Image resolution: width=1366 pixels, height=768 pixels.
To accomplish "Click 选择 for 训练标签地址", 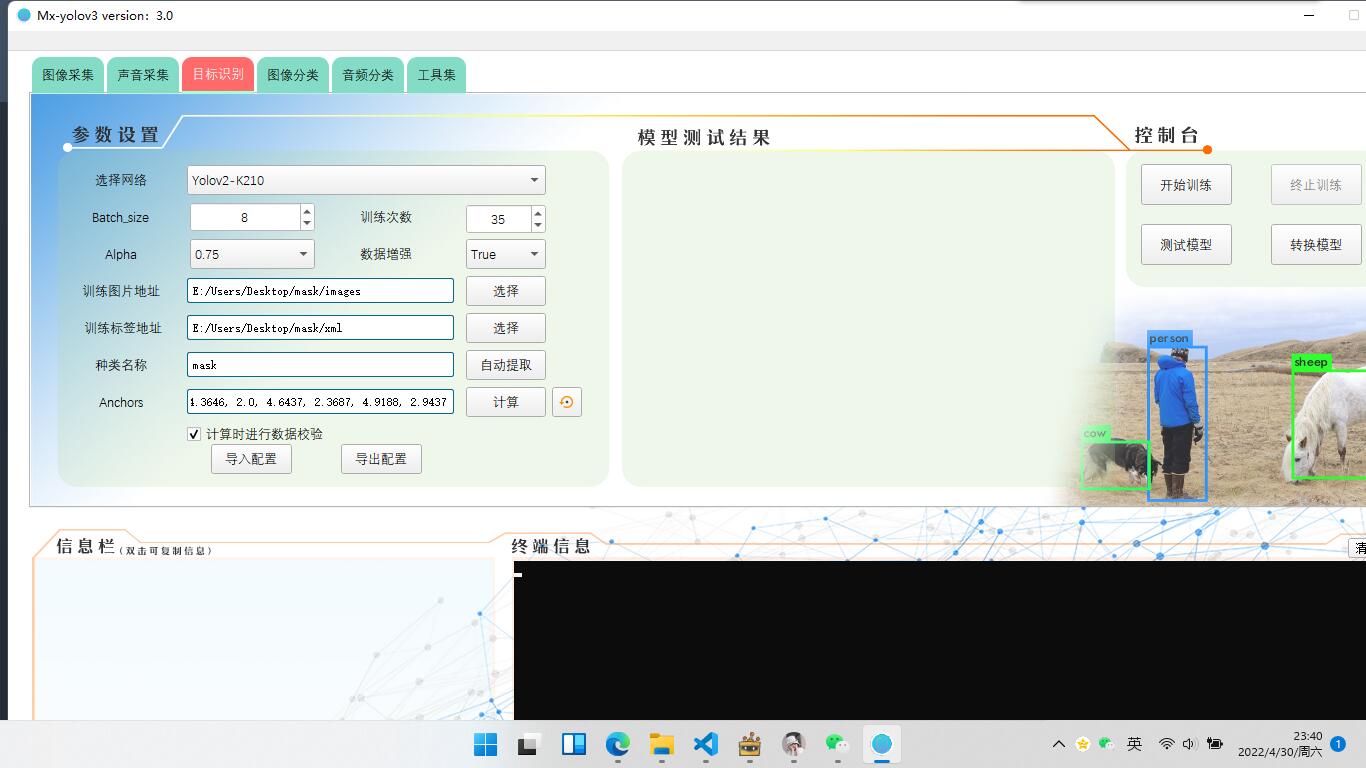I will click(x=506, y=328).
